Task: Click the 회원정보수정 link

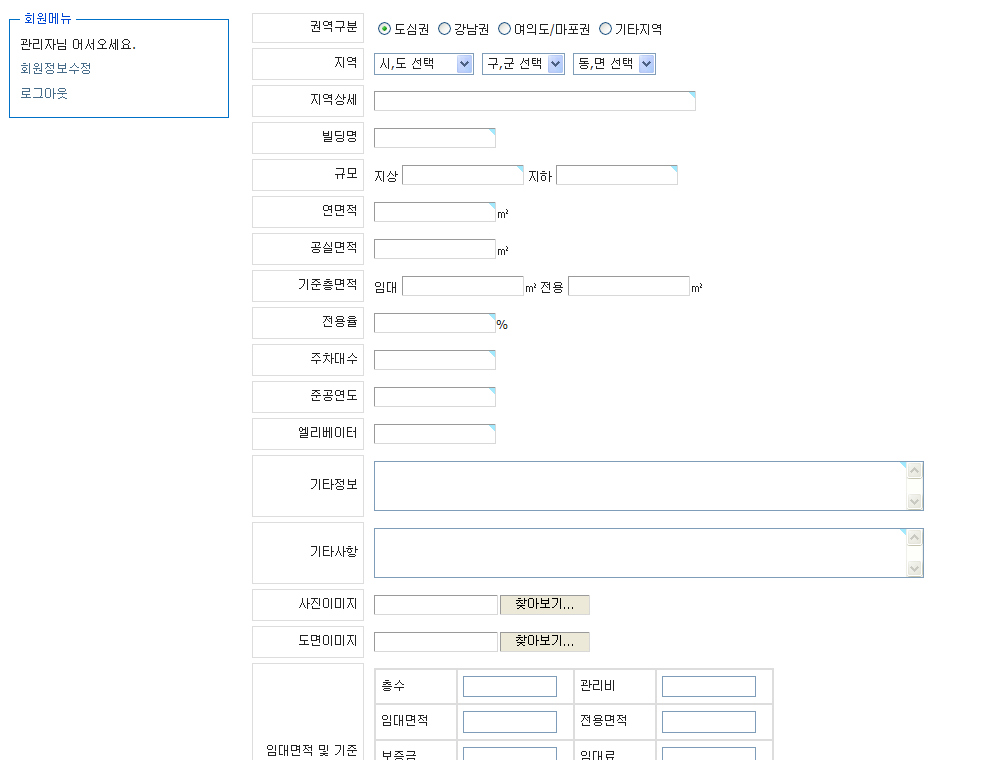Action: [56, 69]
